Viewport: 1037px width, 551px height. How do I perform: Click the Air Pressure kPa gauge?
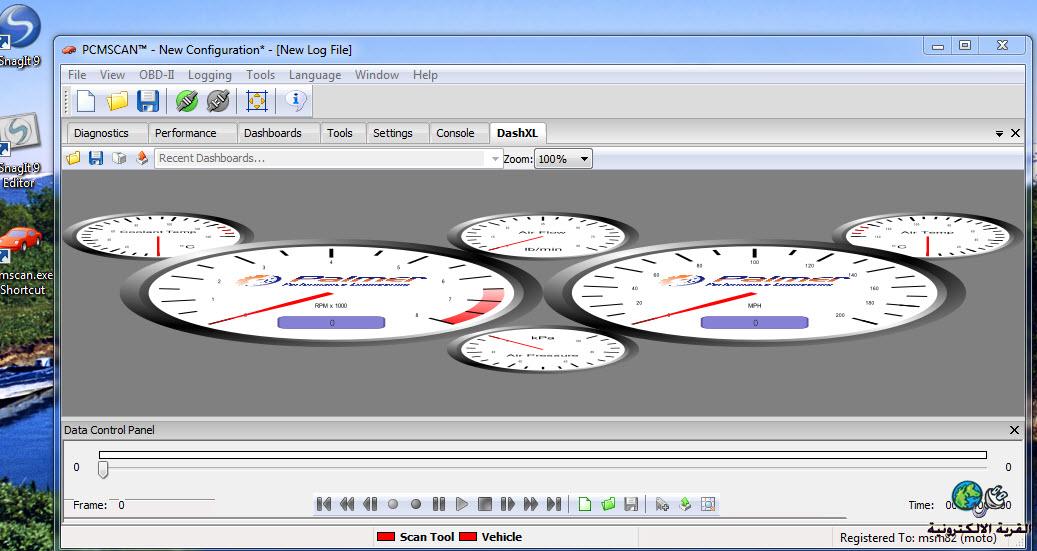[x=542, y=349]
